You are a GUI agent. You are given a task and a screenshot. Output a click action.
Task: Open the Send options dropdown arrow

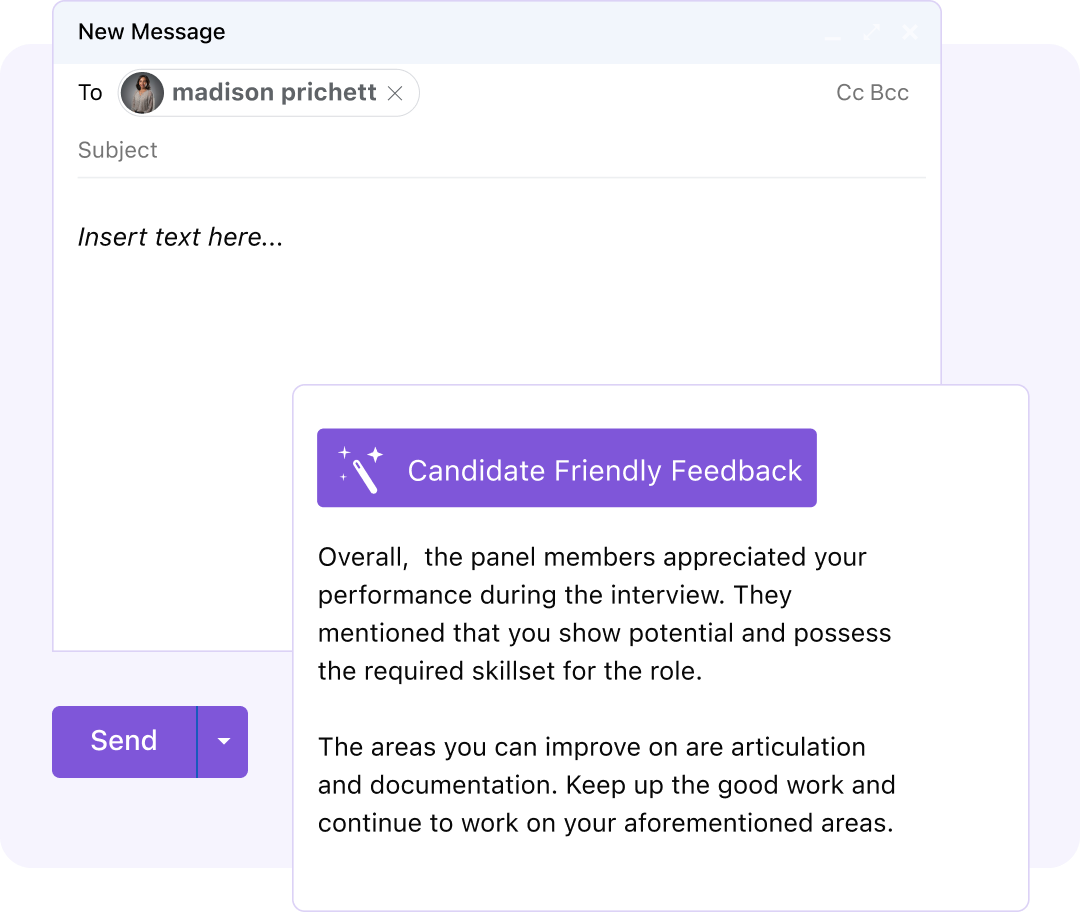(x=224, y=741)
